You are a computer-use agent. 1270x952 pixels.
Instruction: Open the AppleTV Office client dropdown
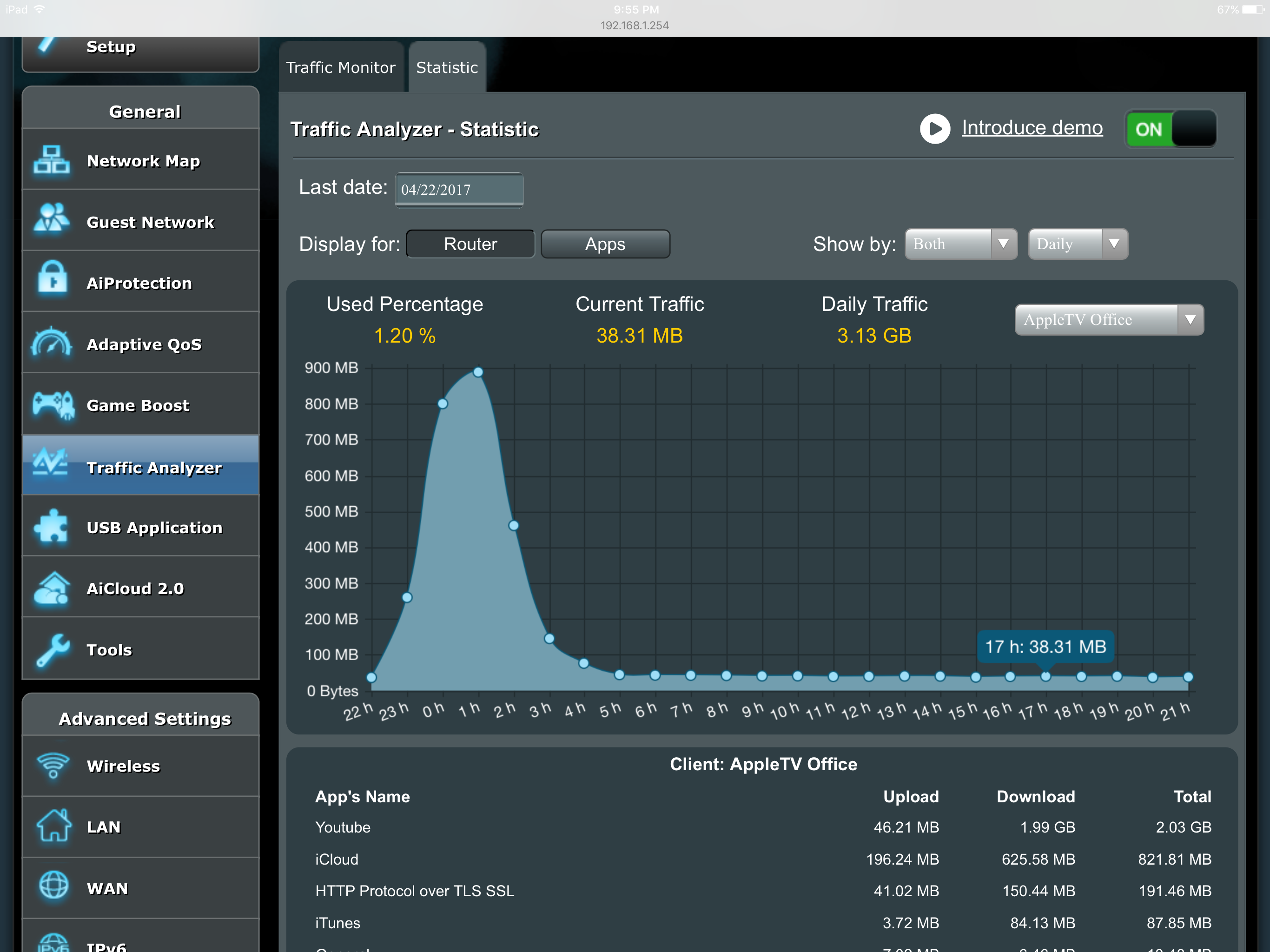[x=1109, y=320]
